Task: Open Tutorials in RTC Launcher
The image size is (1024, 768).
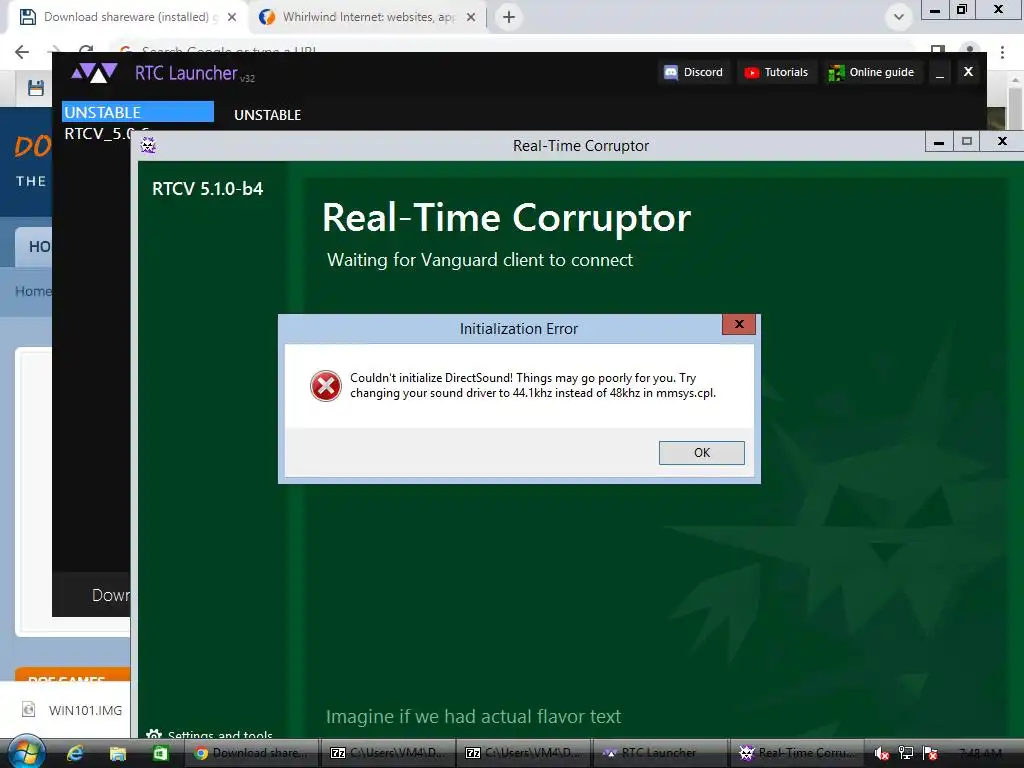Action: [776, 72]
